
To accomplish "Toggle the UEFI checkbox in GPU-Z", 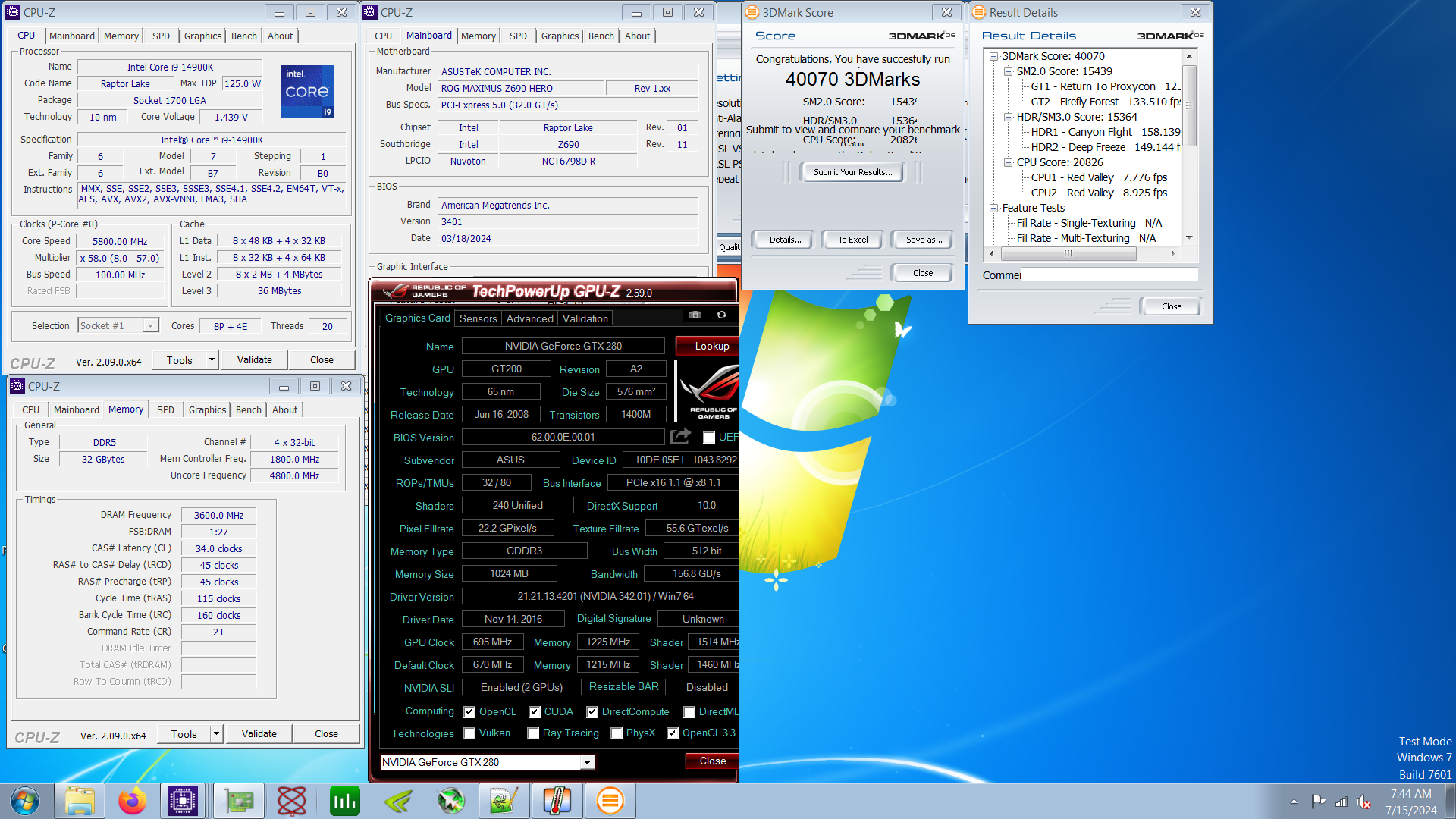I will (709, 438).
